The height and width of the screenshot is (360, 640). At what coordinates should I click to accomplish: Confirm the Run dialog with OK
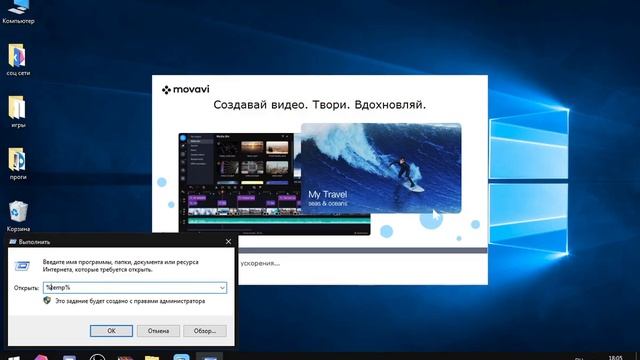click(111, 331)
